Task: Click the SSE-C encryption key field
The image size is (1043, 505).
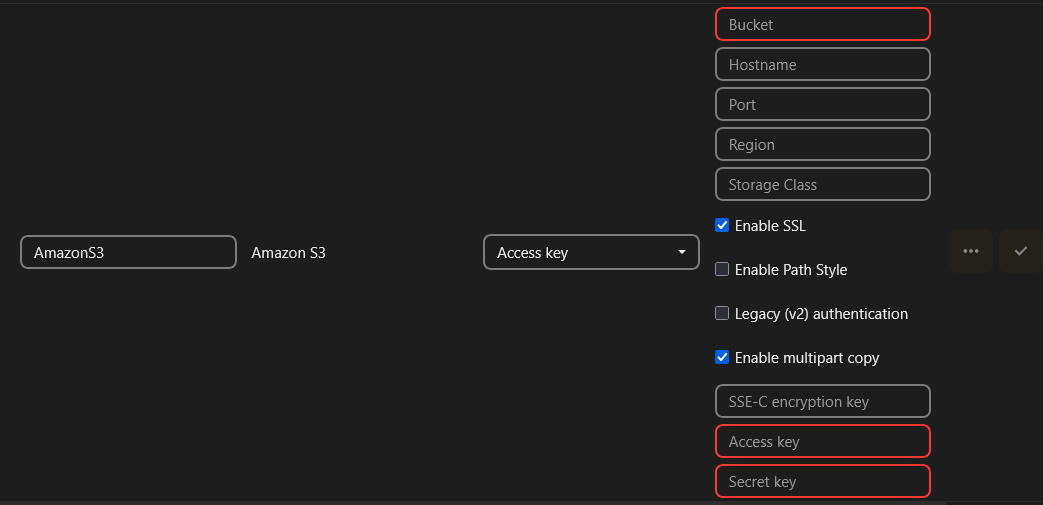Action: [x=822, y=401]
